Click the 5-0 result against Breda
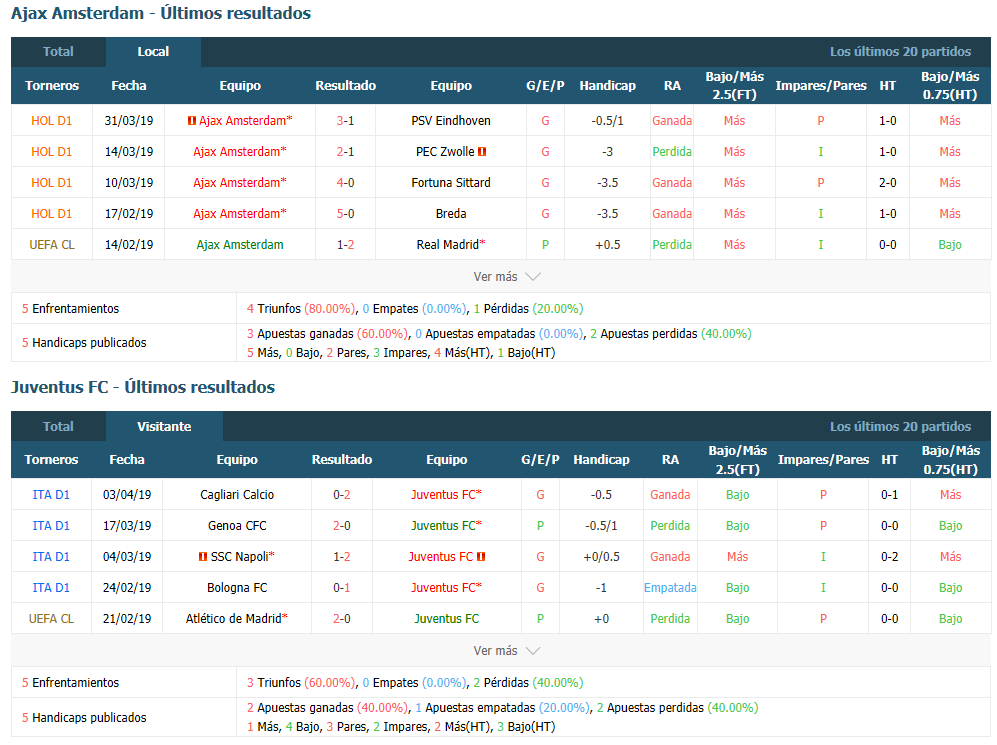The width and height of the screenshot is (997, 745). tap(345, 214)
